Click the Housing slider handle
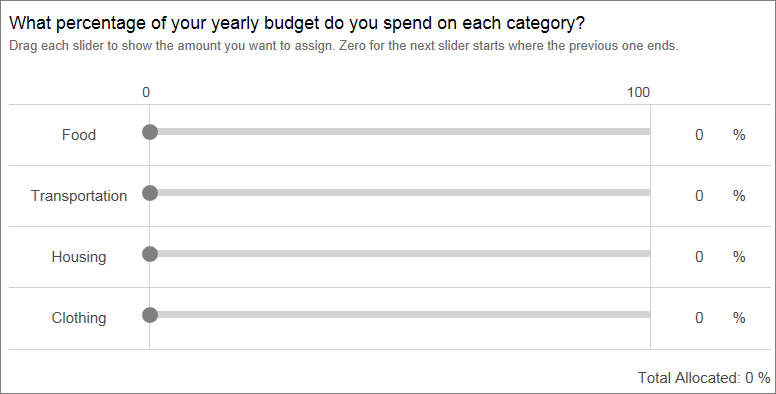This screenshot has height=394, width=776. (150, 254)
